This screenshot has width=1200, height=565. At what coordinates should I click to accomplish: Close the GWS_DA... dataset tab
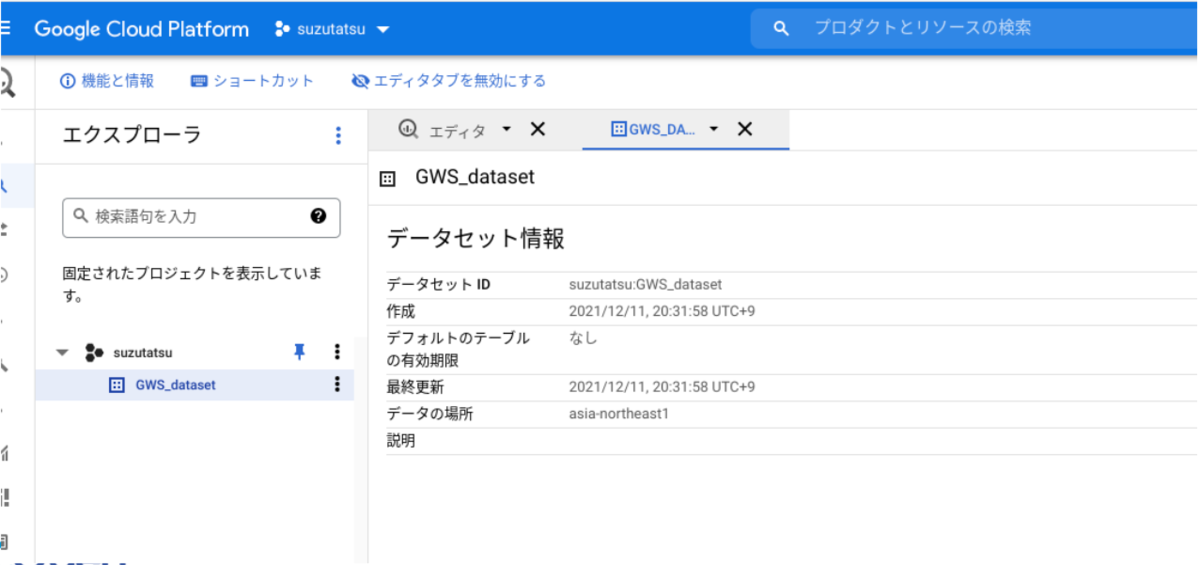(x=744, y=129)
